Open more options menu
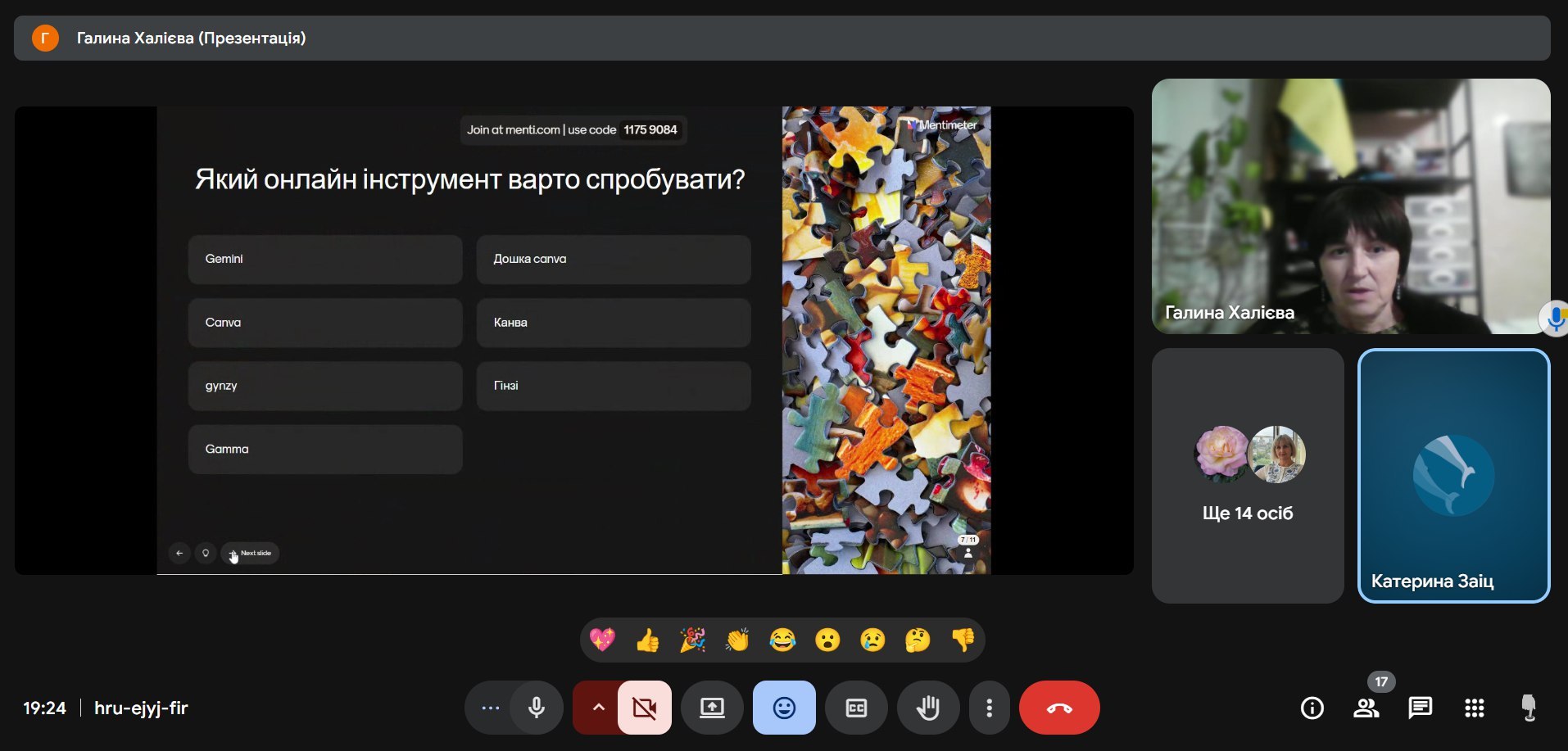This screenshot has height=751, width=1568. pos(989,708)
